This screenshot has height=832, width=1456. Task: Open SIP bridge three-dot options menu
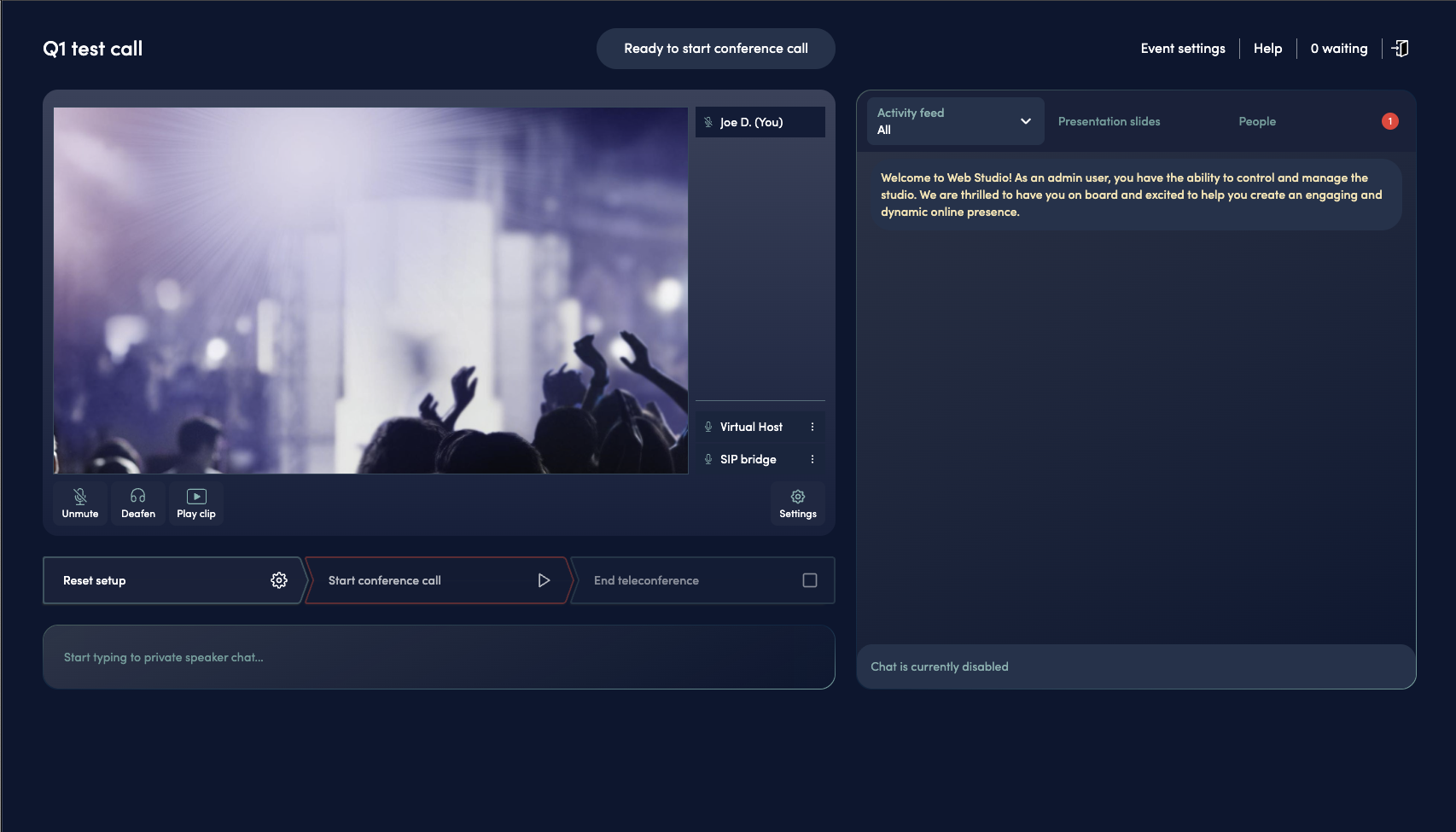[812, 459]
